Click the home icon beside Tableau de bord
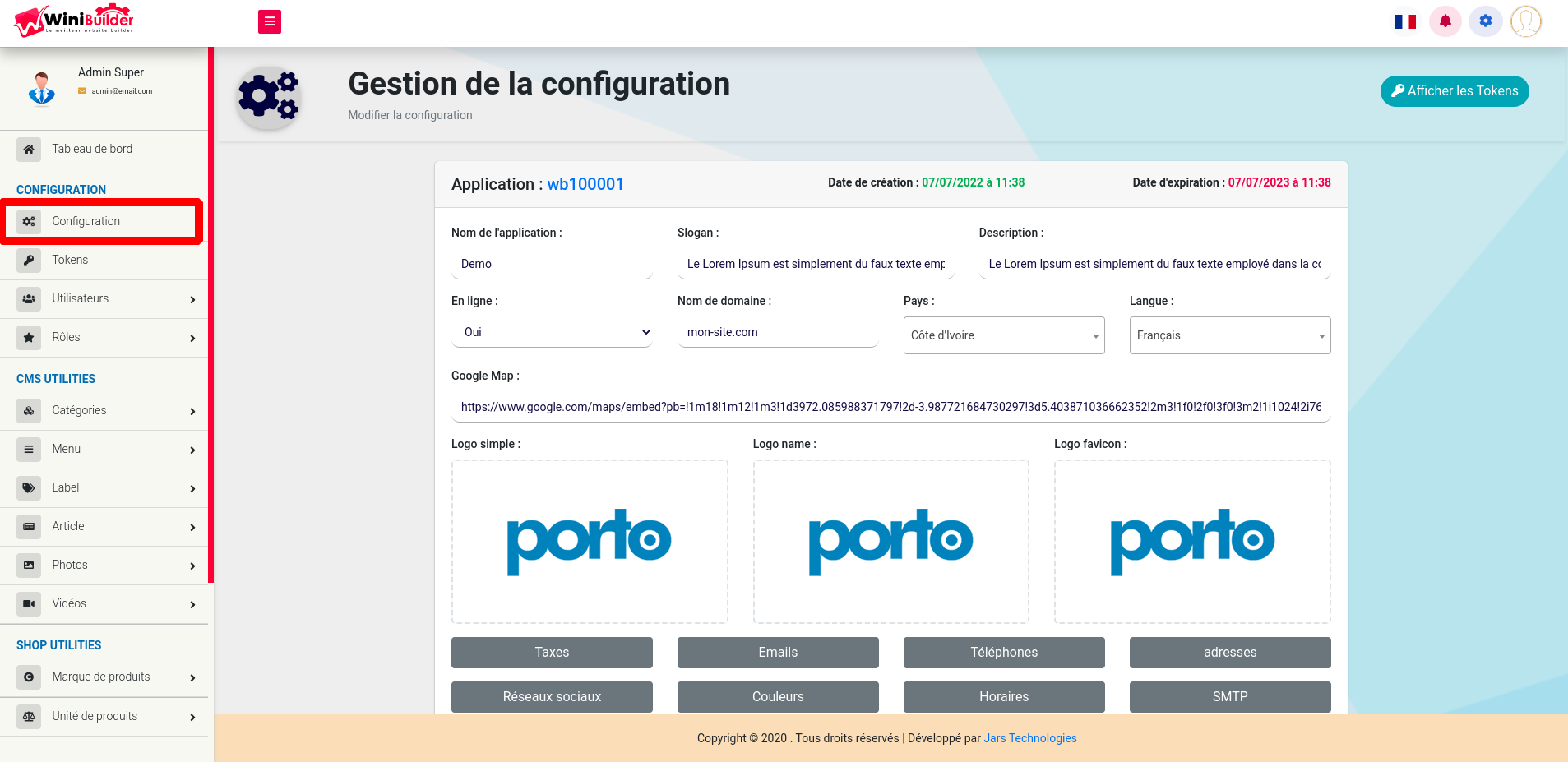 pos(29,149)
